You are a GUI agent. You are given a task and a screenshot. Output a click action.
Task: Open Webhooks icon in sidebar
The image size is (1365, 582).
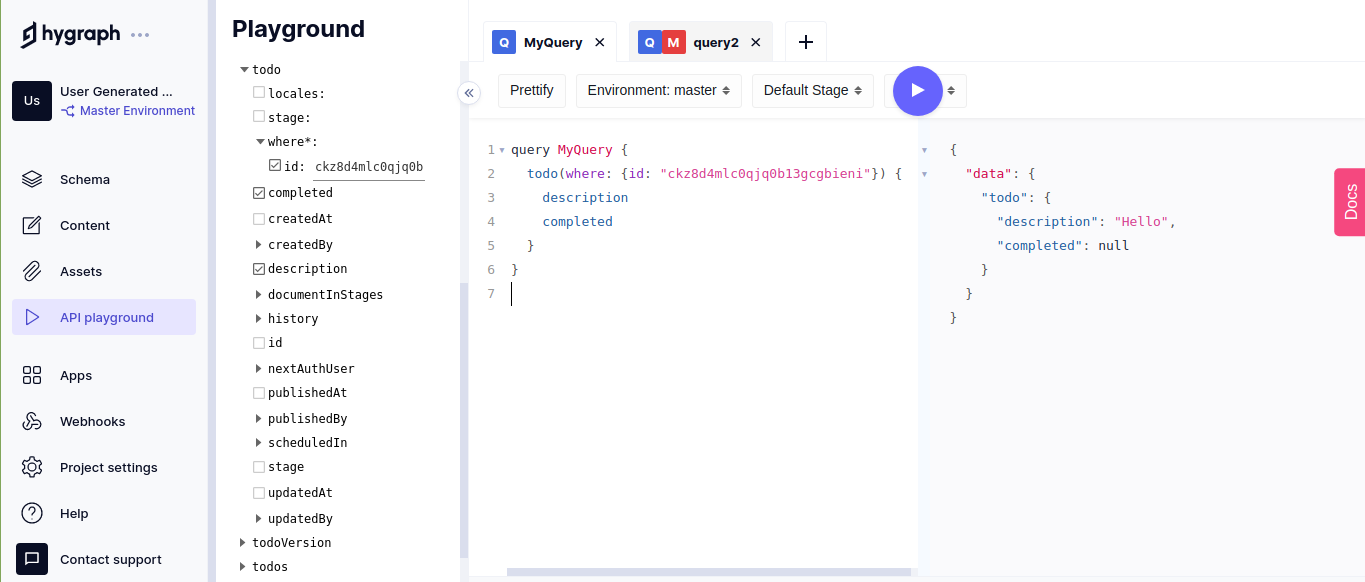pos(32,422)
